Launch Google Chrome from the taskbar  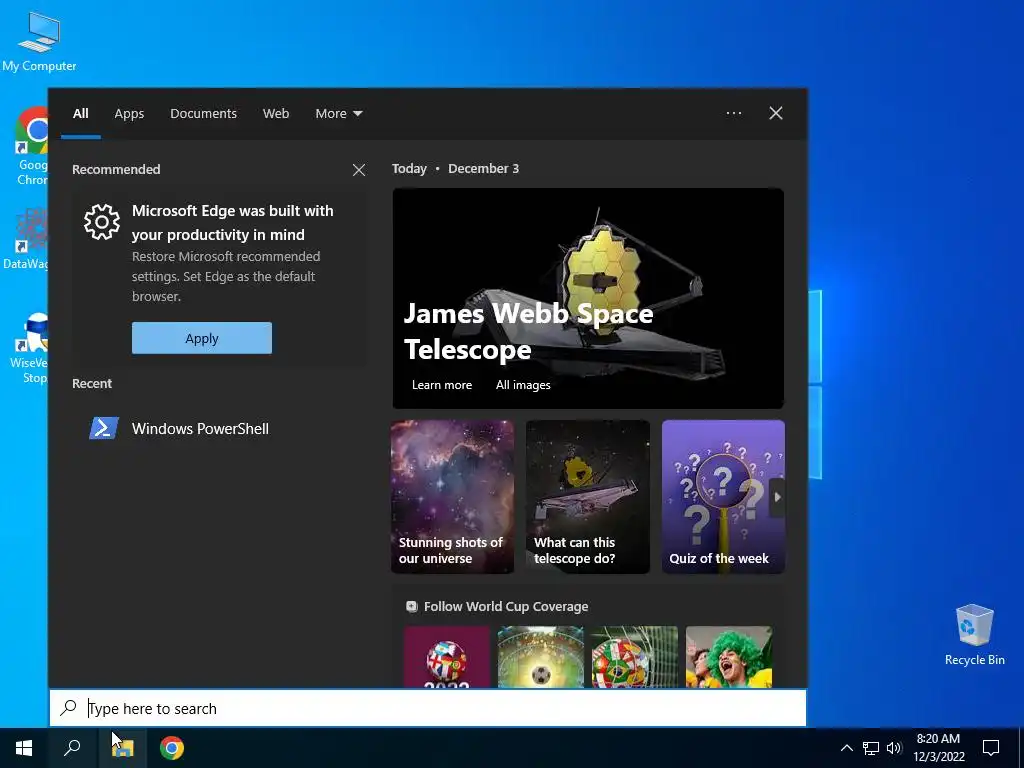172,748
